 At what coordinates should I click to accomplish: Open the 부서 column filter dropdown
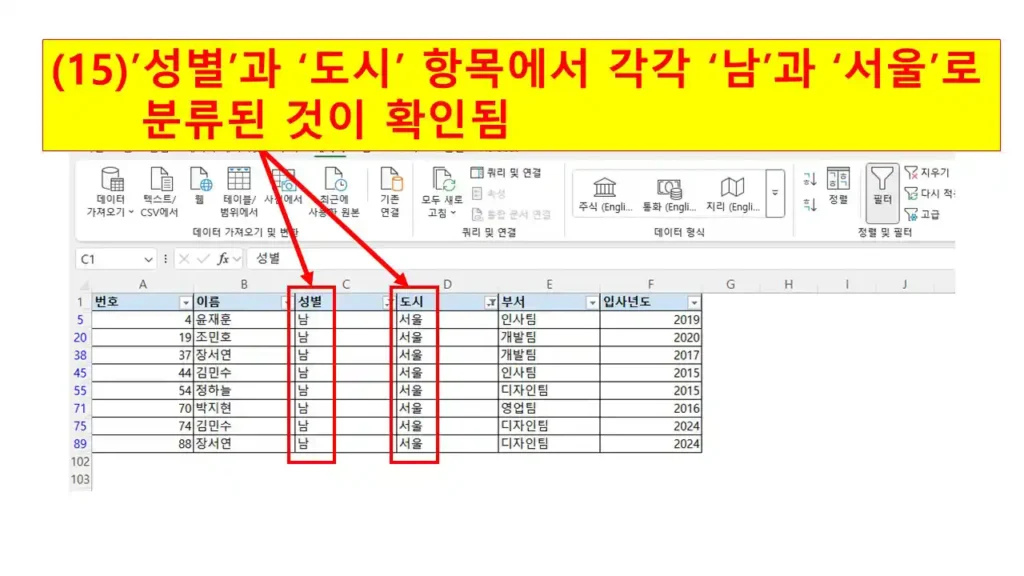(x=592, y=302)
